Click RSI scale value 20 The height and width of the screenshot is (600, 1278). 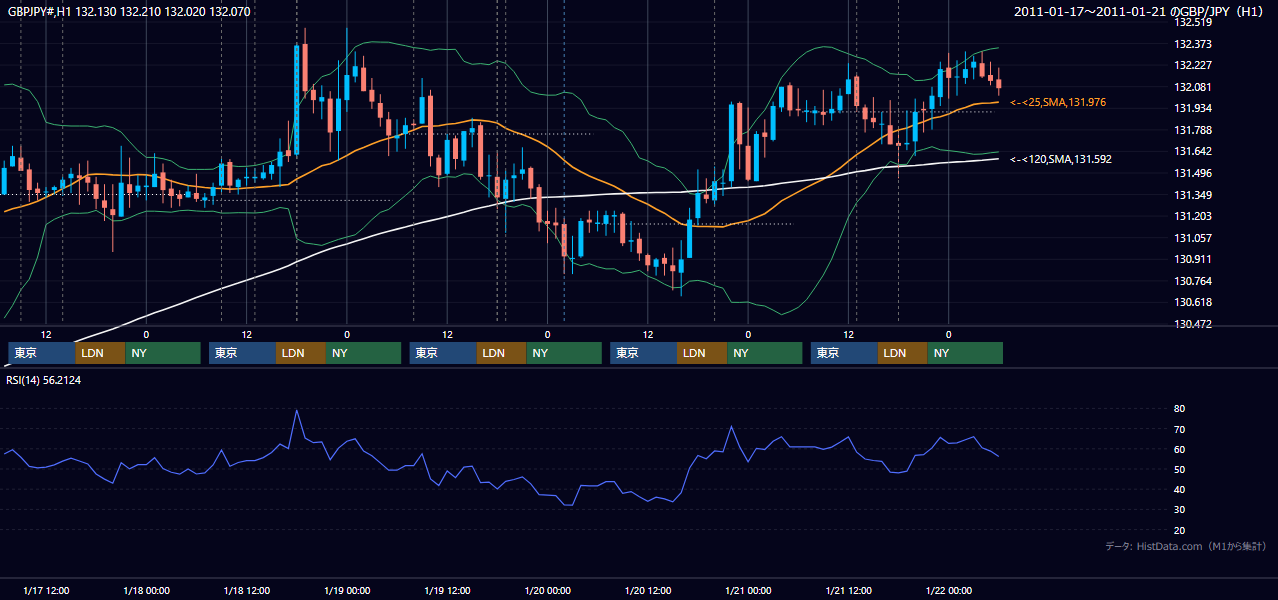click(1180, 530)
